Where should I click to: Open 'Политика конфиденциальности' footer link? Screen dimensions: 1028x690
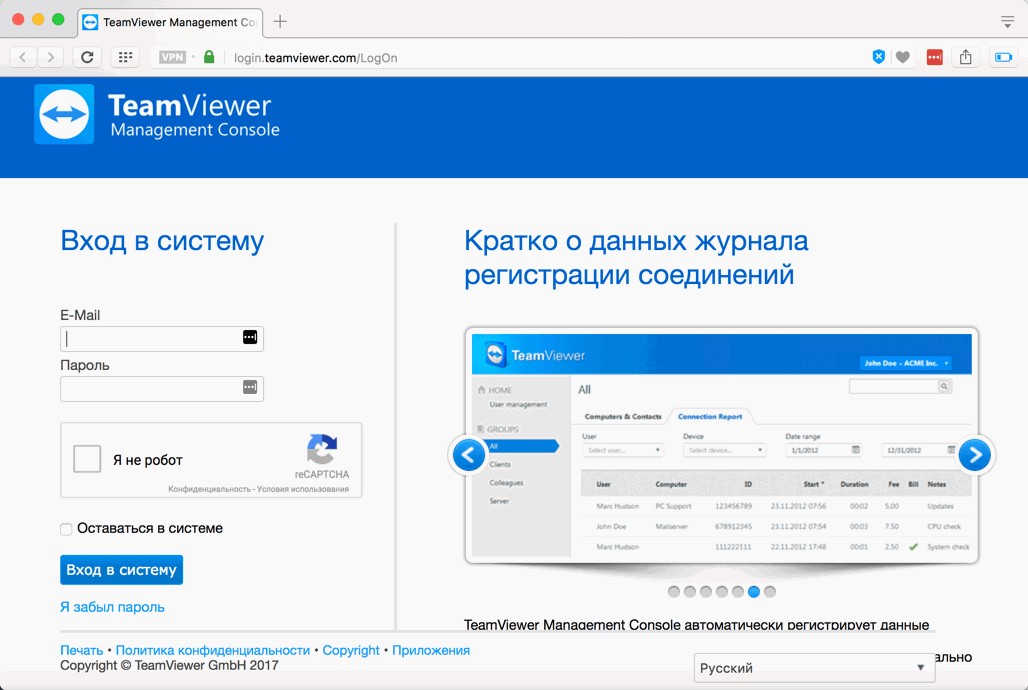point(212,651)
